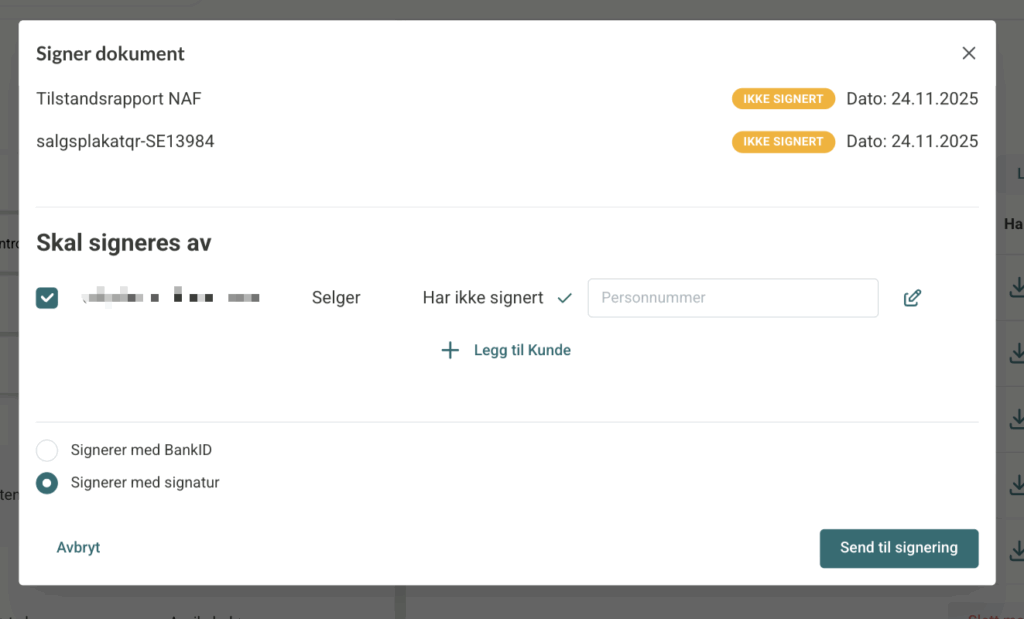The image size is (1024, 619).
Task: Click the plus icon before Legg til Kunde
Action: click(x=450, y=350)
